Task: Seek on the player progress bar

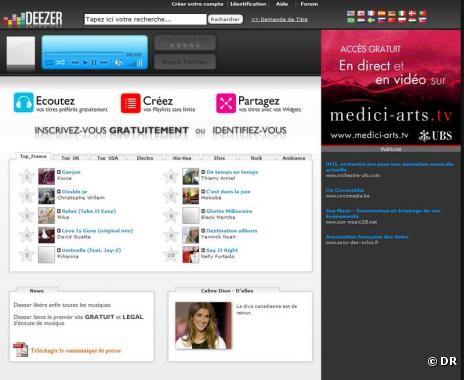Action: click(84, 54)
